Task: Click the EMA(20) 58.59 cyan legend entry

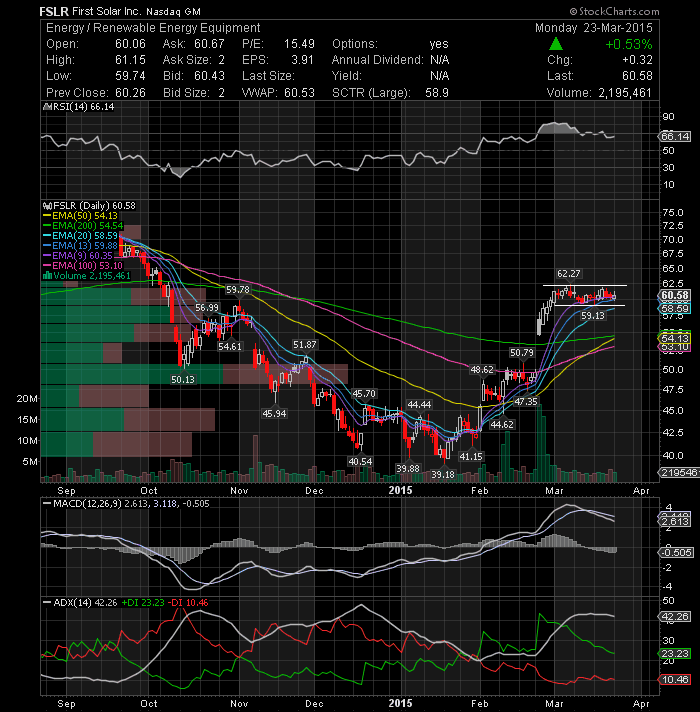Action: point(80,236)
